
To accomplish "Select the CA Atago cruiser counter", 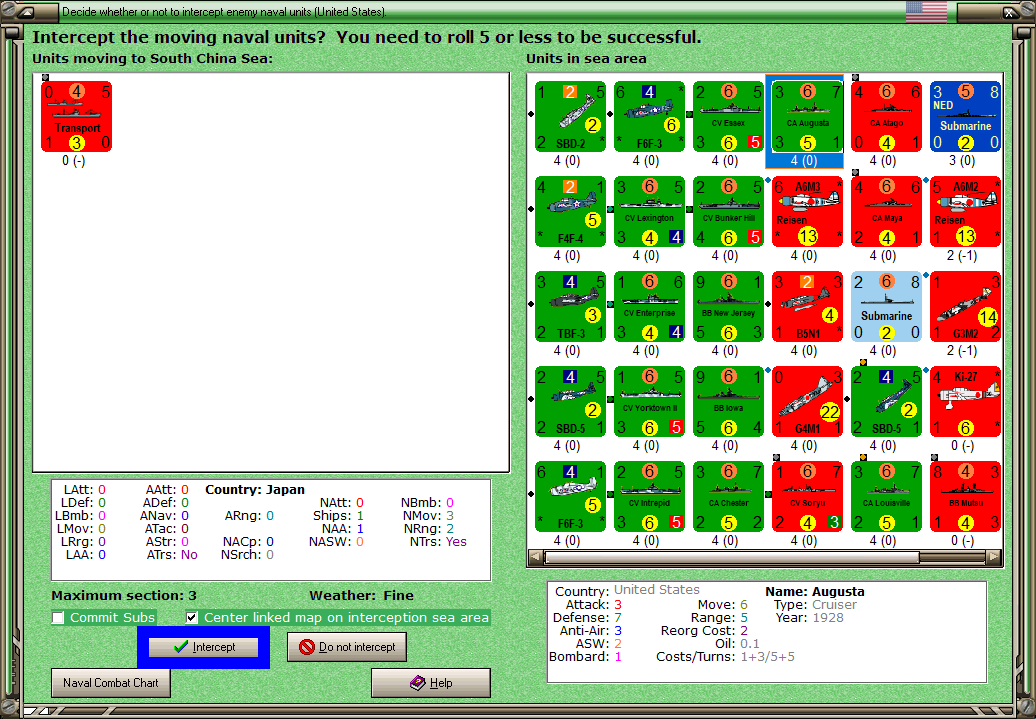I will pyautogui.click(x=887, y=116).
